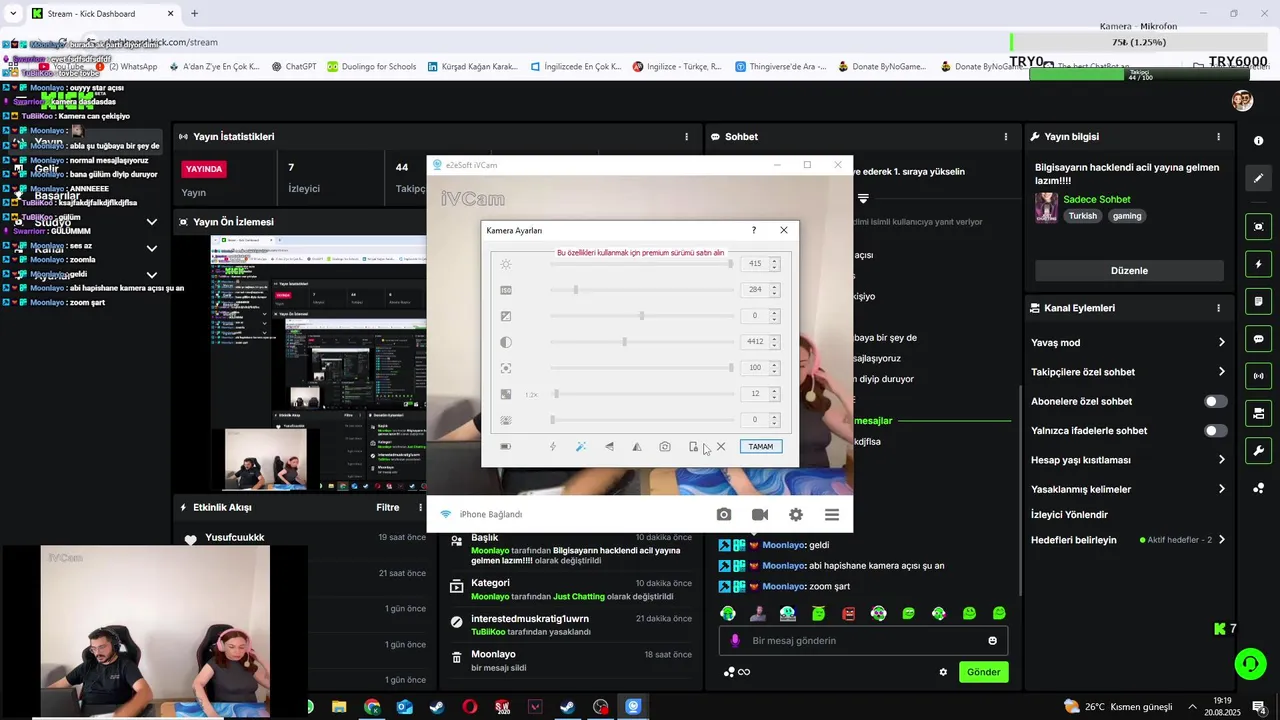1280x720 pixels.
Task: Decrease ISO value 284 with down arrow
Action: [x=774, y=293]
